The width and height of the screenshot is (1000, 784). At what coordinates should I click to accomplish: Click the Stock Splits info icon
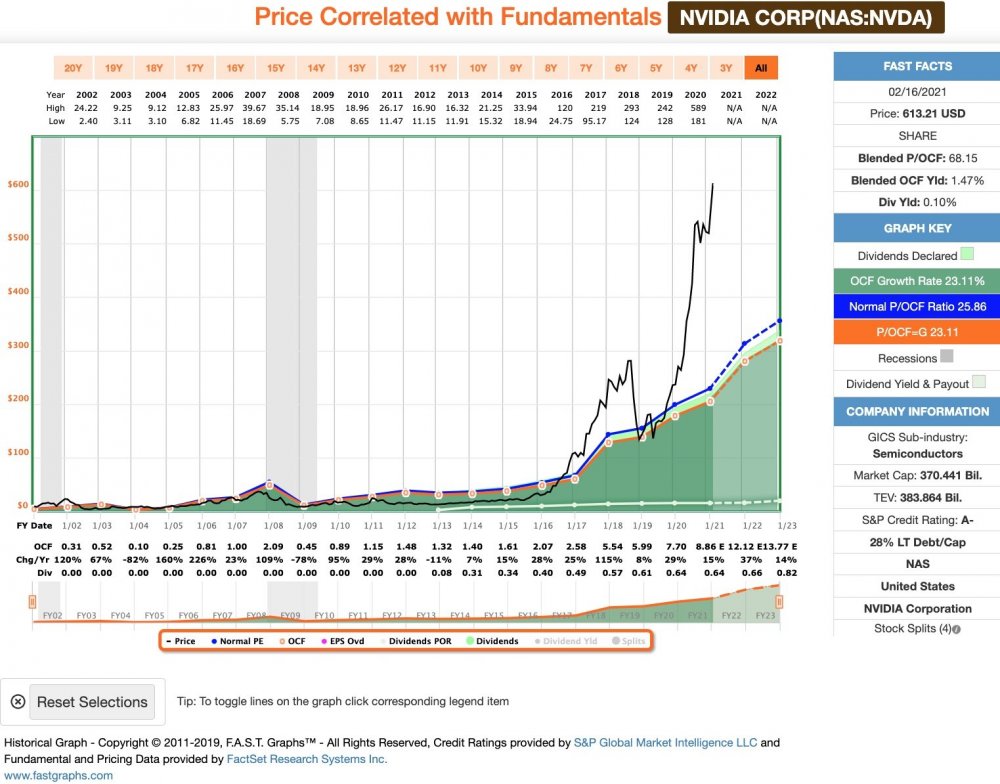(x=957, y=630)
